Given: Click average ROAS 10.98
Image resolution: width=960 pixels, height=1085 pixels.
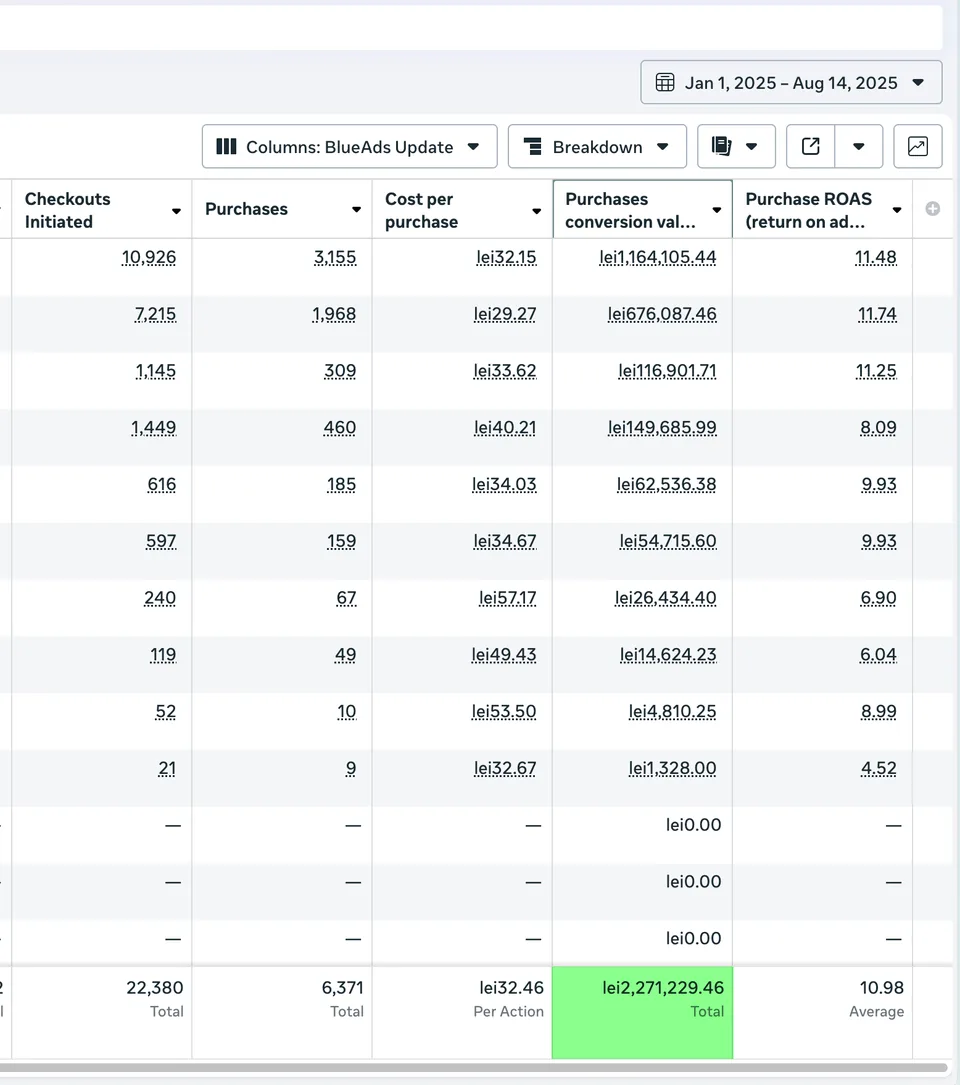Looking at the screenshot, I should click(882, 987).
